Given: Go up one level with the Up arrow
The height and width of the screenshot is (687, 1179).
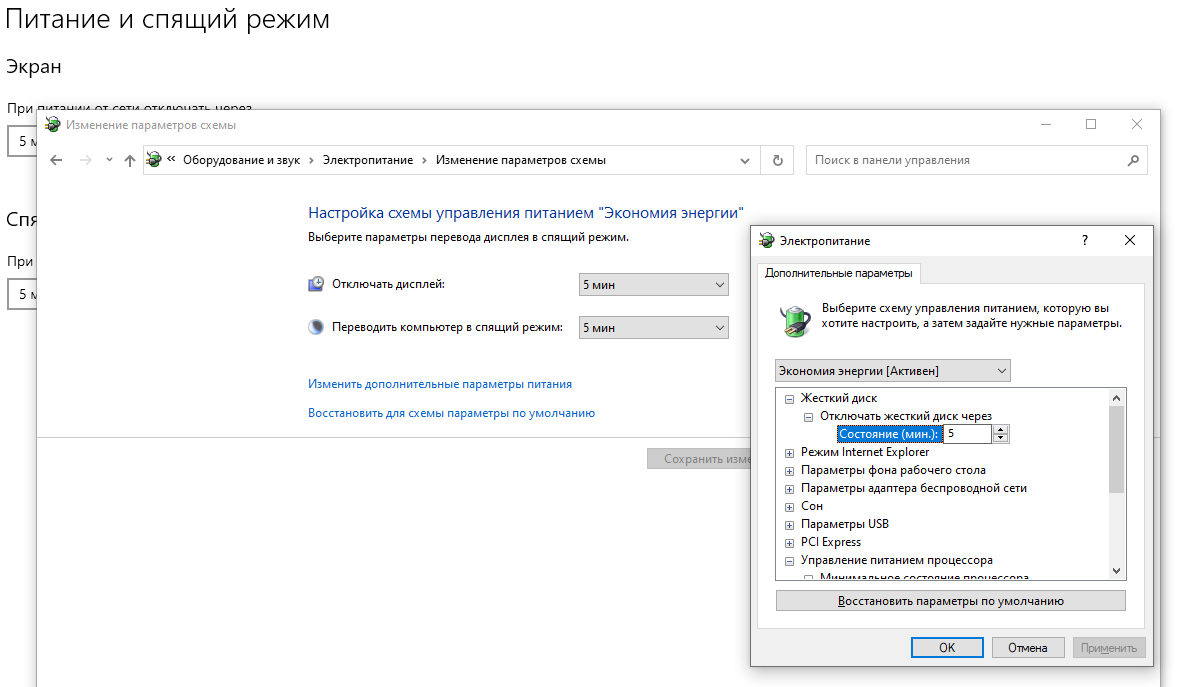Looking at the screenshot, I should [129, 160].
